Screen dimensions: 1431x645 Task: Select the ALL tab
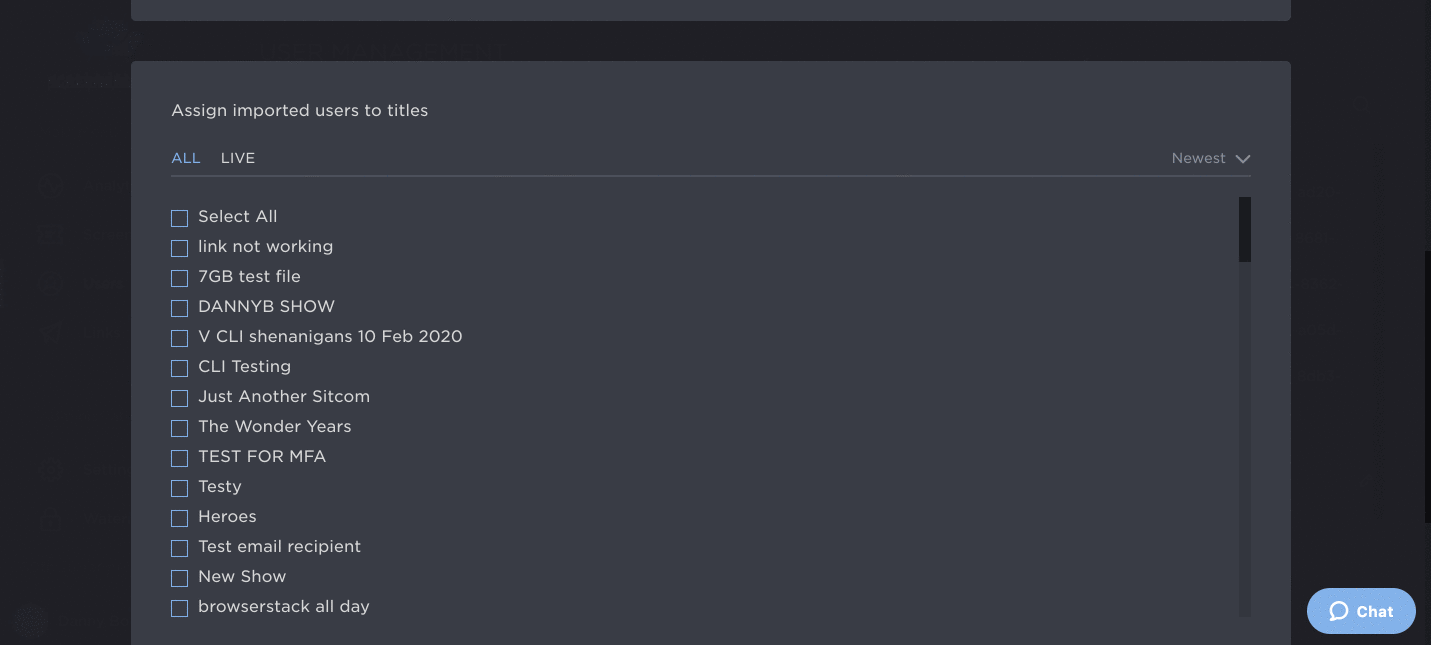tap(186, 158)
